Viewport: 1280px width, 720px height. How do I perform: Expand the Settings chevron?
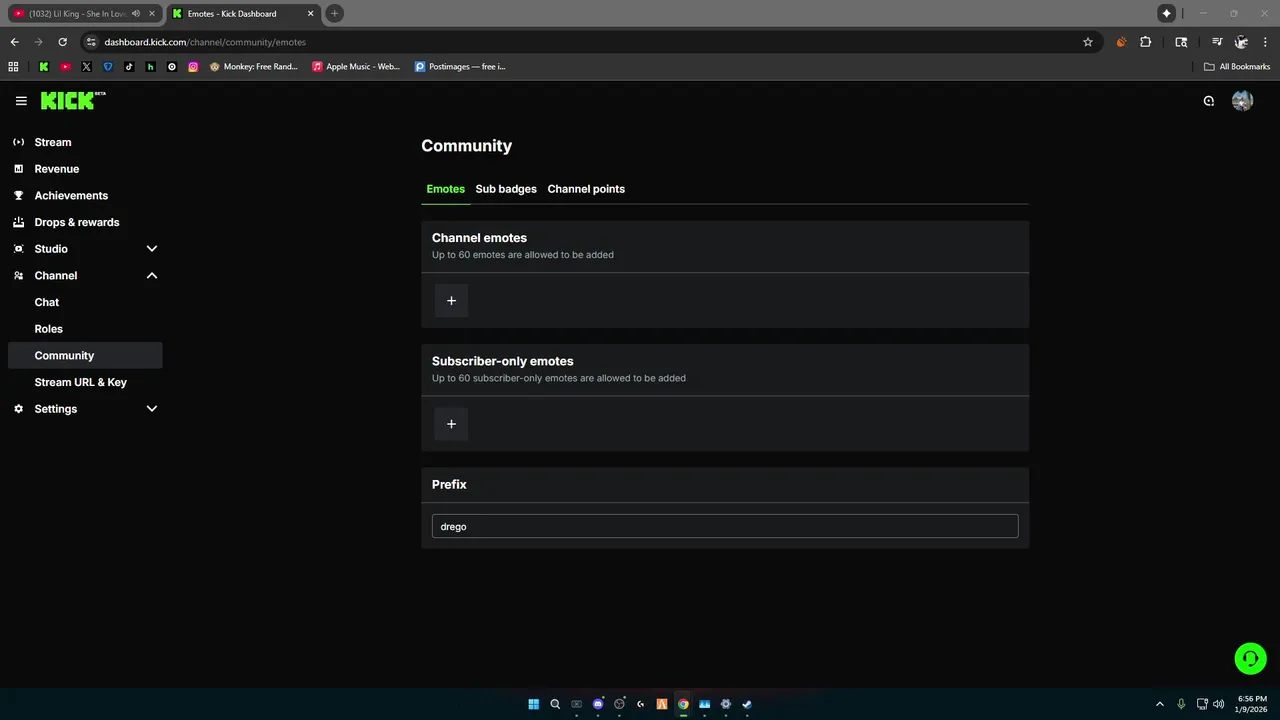coord(152,409)
